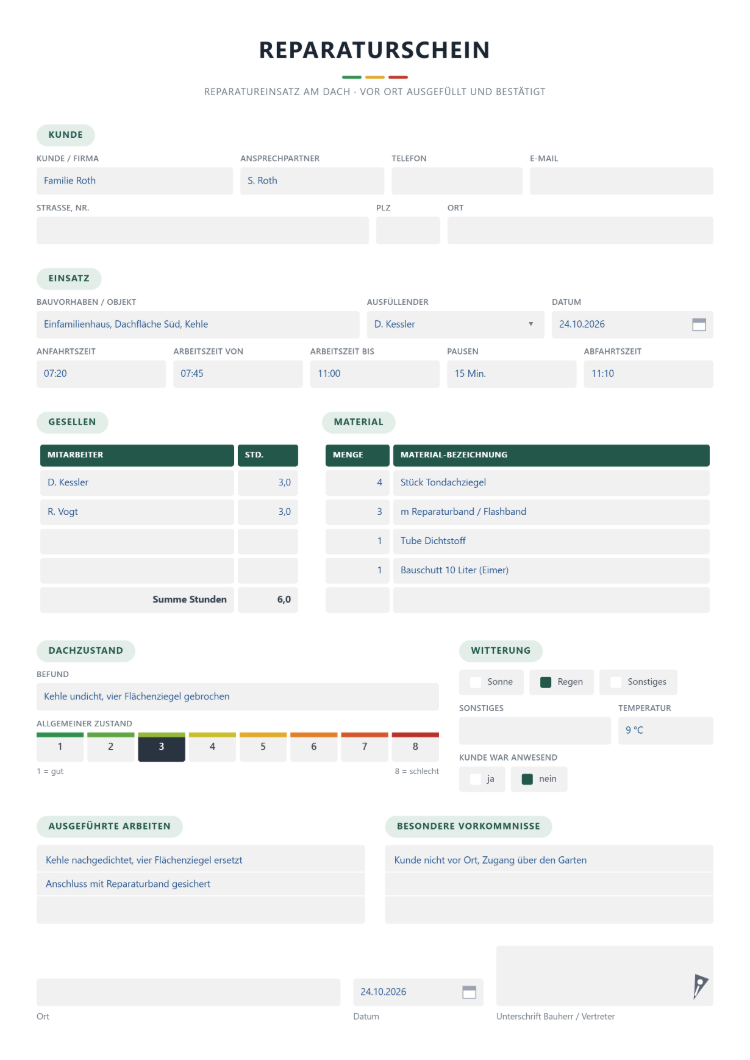
Task: Edit Menge cell for Stück Tondachziegel
Action: click(x=358, y=483)
